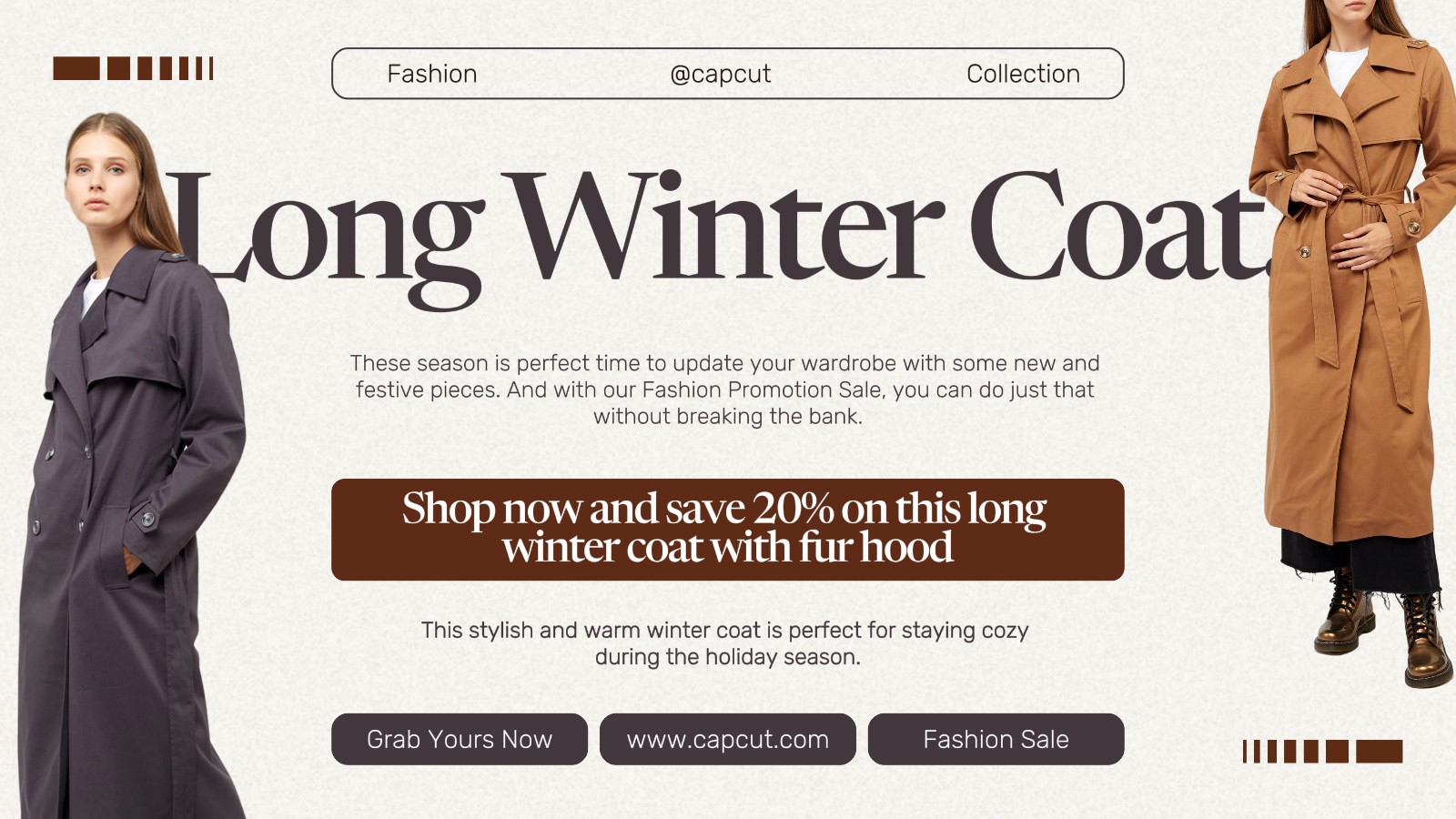Click the widest brown block in bottom-right stripes
The width and height of the screenshot is (1456, 819).
pyautogui.click(x=1379, y=751)
